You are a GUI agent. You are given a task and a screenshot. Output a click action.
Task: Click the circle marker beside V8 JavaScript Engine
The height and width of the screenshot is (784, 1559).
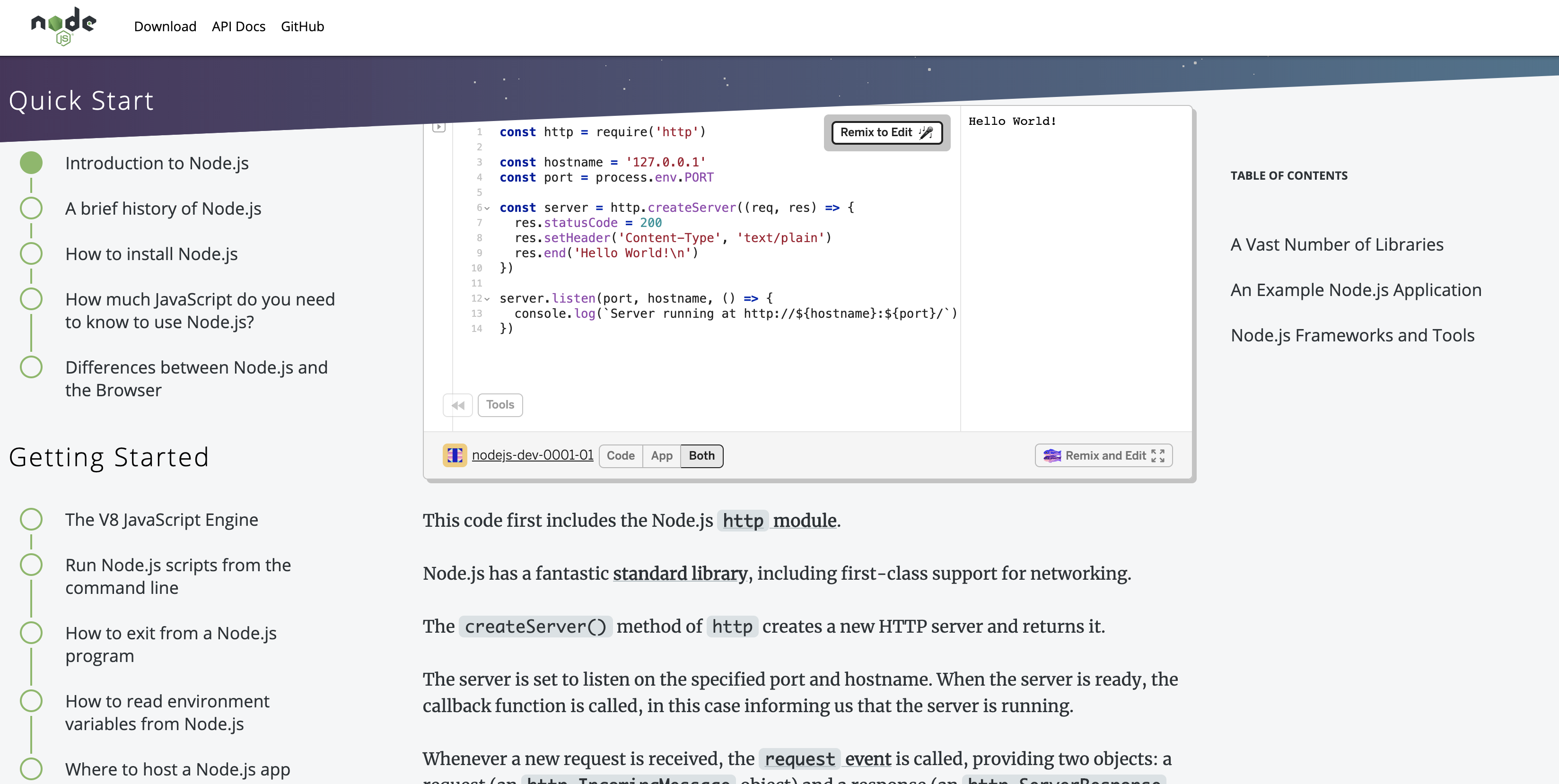(x=31, y=519)
